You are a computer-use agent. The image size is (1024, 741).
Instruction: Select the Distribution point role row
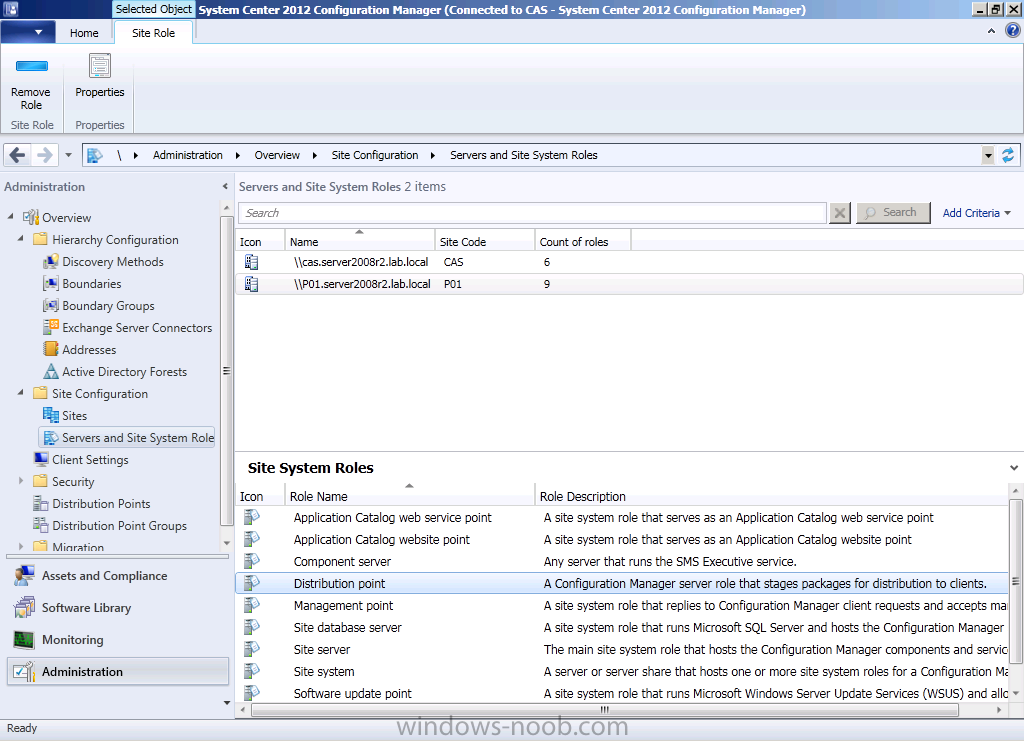click(x=622, y=583)
